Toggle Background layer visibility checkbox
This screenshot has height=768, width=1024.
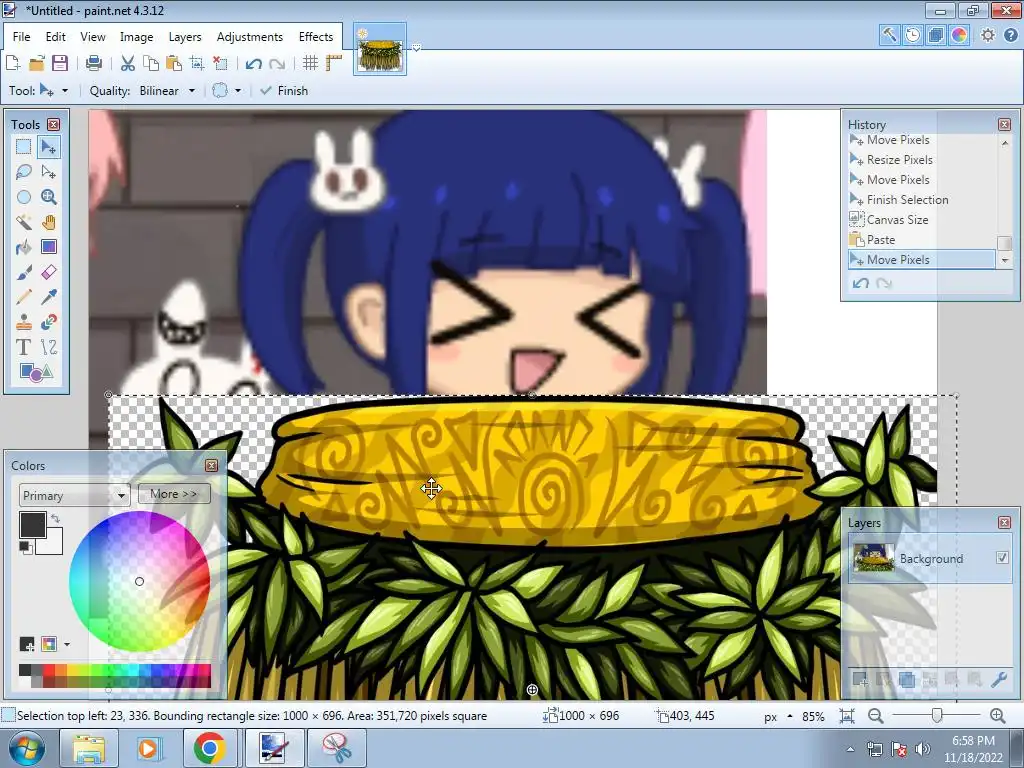coord(1002,558)
